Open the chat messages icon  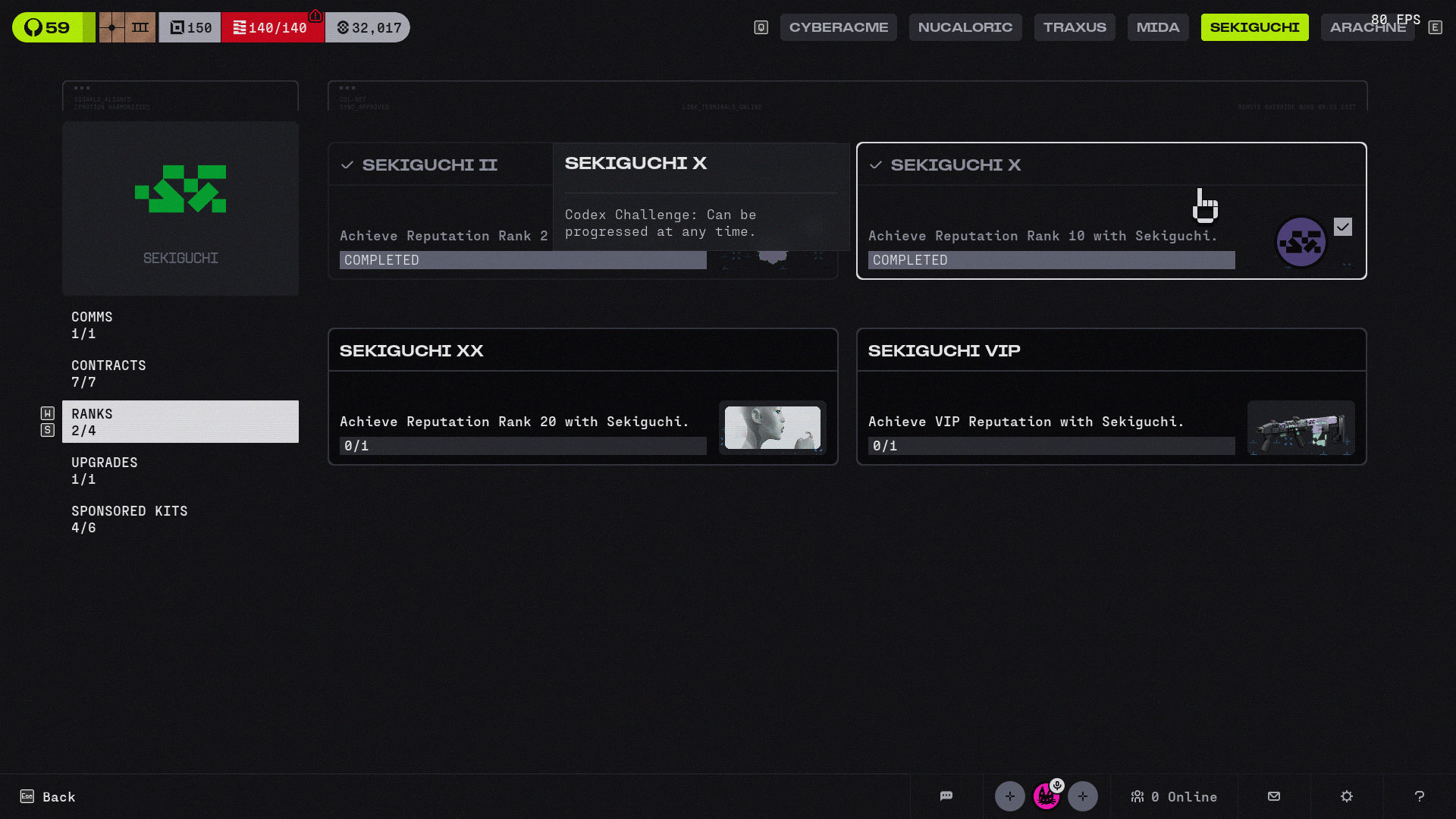tap(946, 796)
